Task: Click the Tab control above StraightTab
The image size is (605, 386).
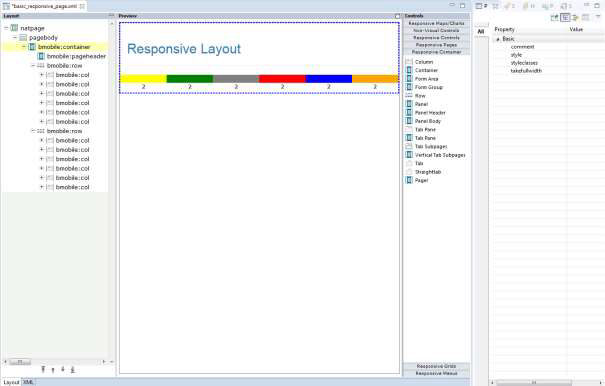Action: (415, 164)
